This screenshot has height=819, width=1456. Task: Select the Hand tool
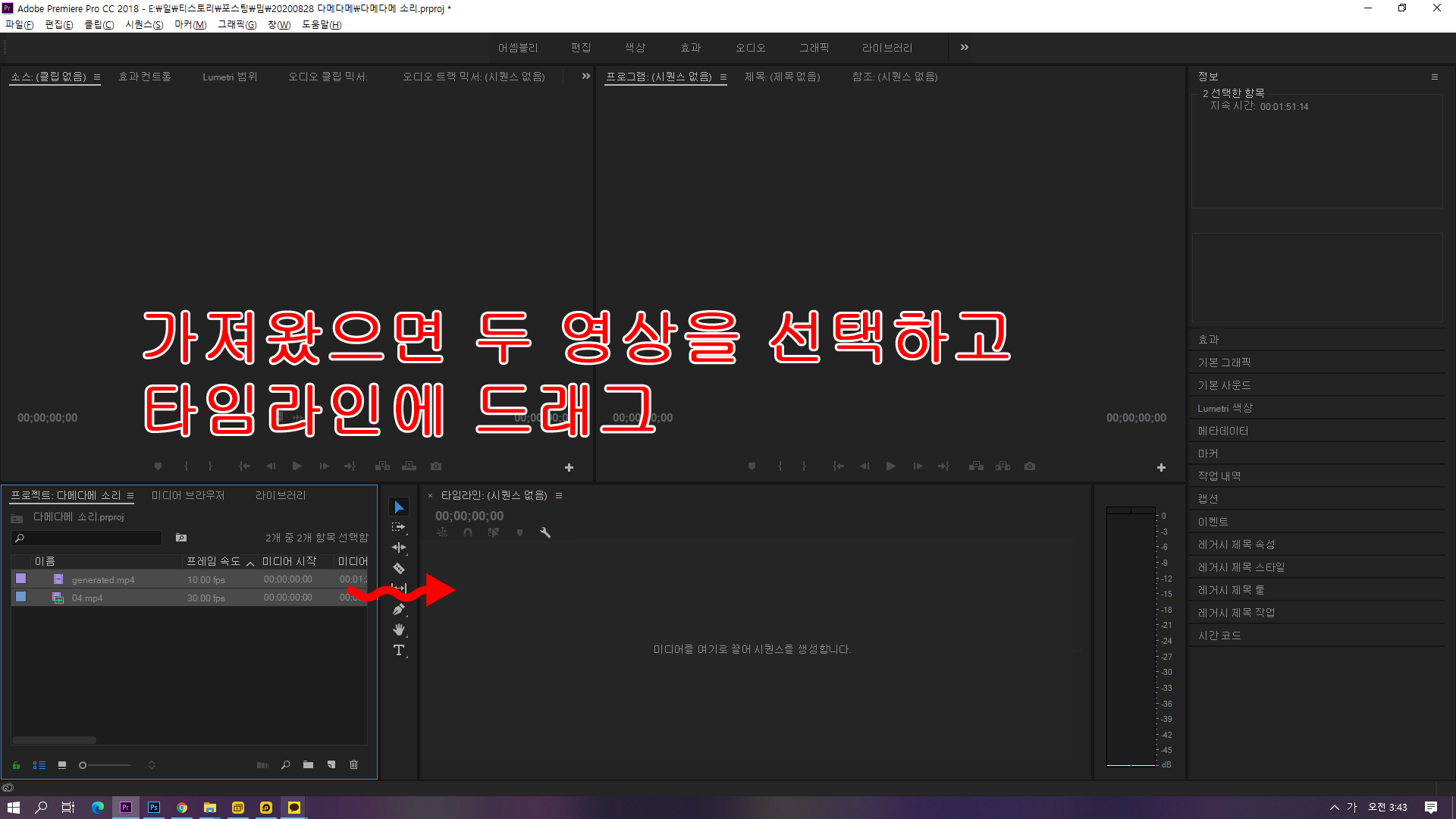pyautogui.click(x=399, y=629)
